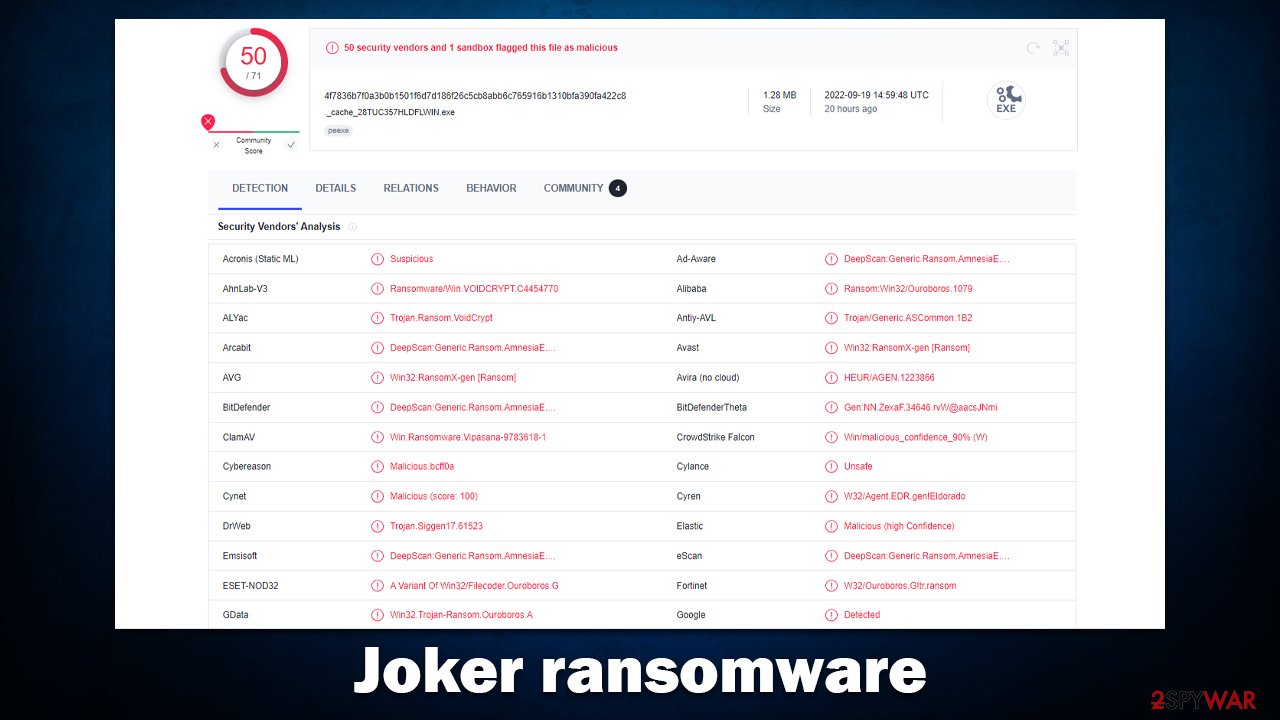The height and width of the screenshot is (720, 1280).
Task: Click the Community Score label
Action: 254,146
